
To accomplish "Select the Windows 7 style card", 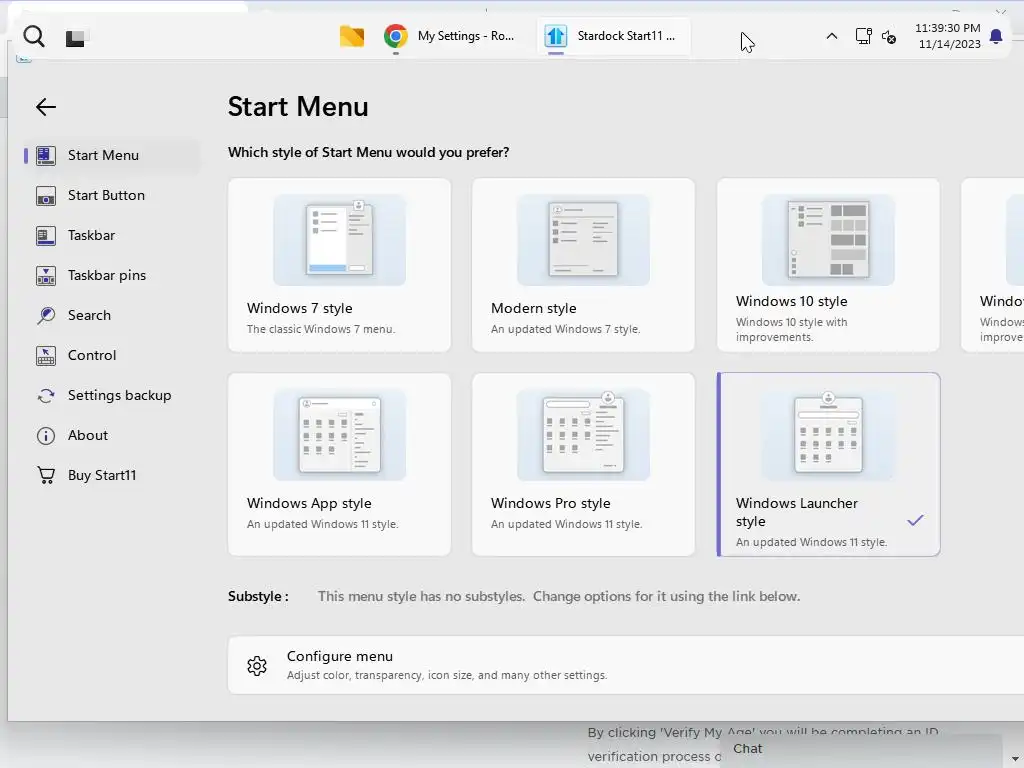I will pos(339,265).
